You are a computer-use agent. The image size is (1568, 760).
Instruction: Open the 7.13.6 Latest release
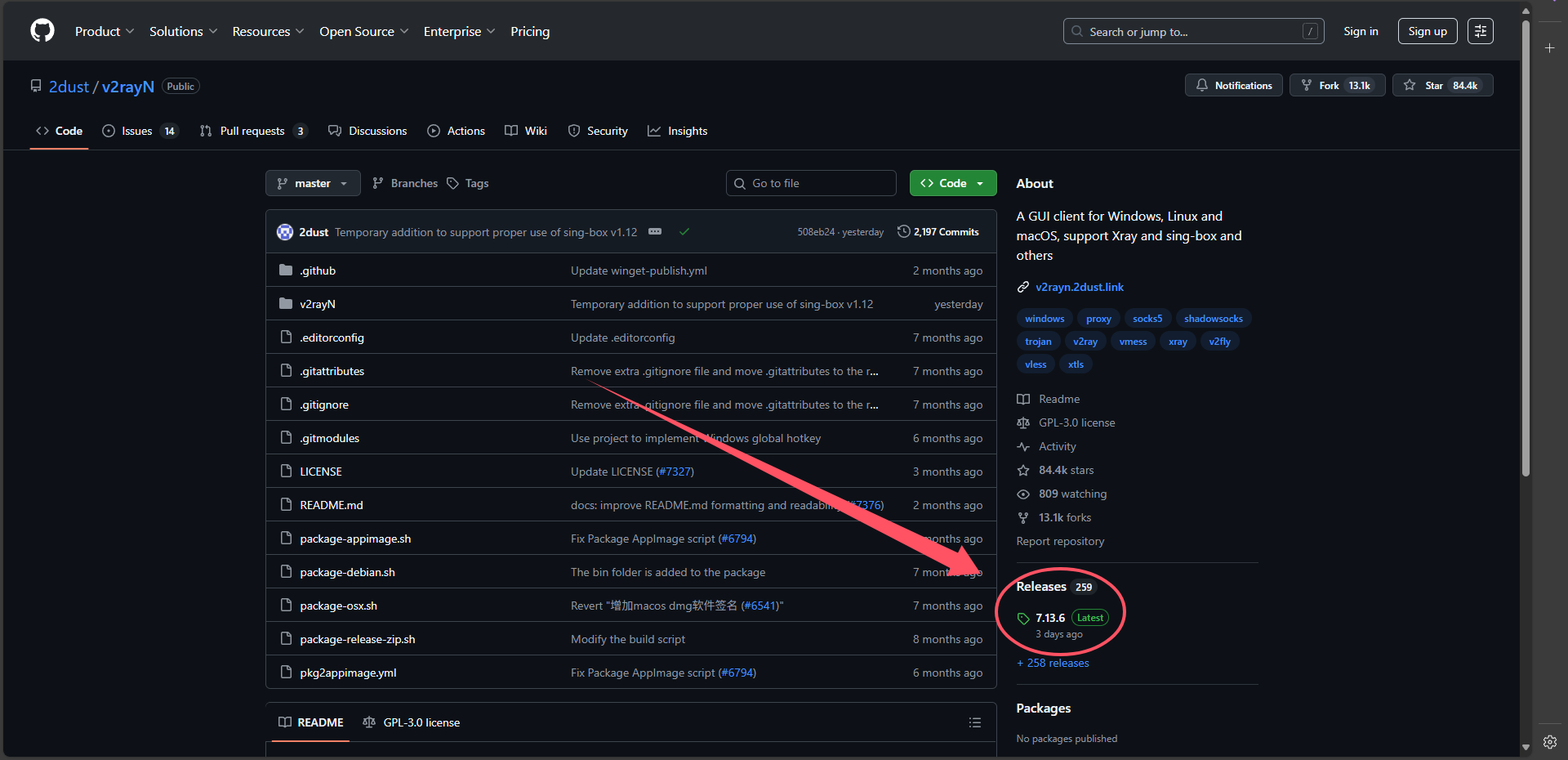(1062, 625)
